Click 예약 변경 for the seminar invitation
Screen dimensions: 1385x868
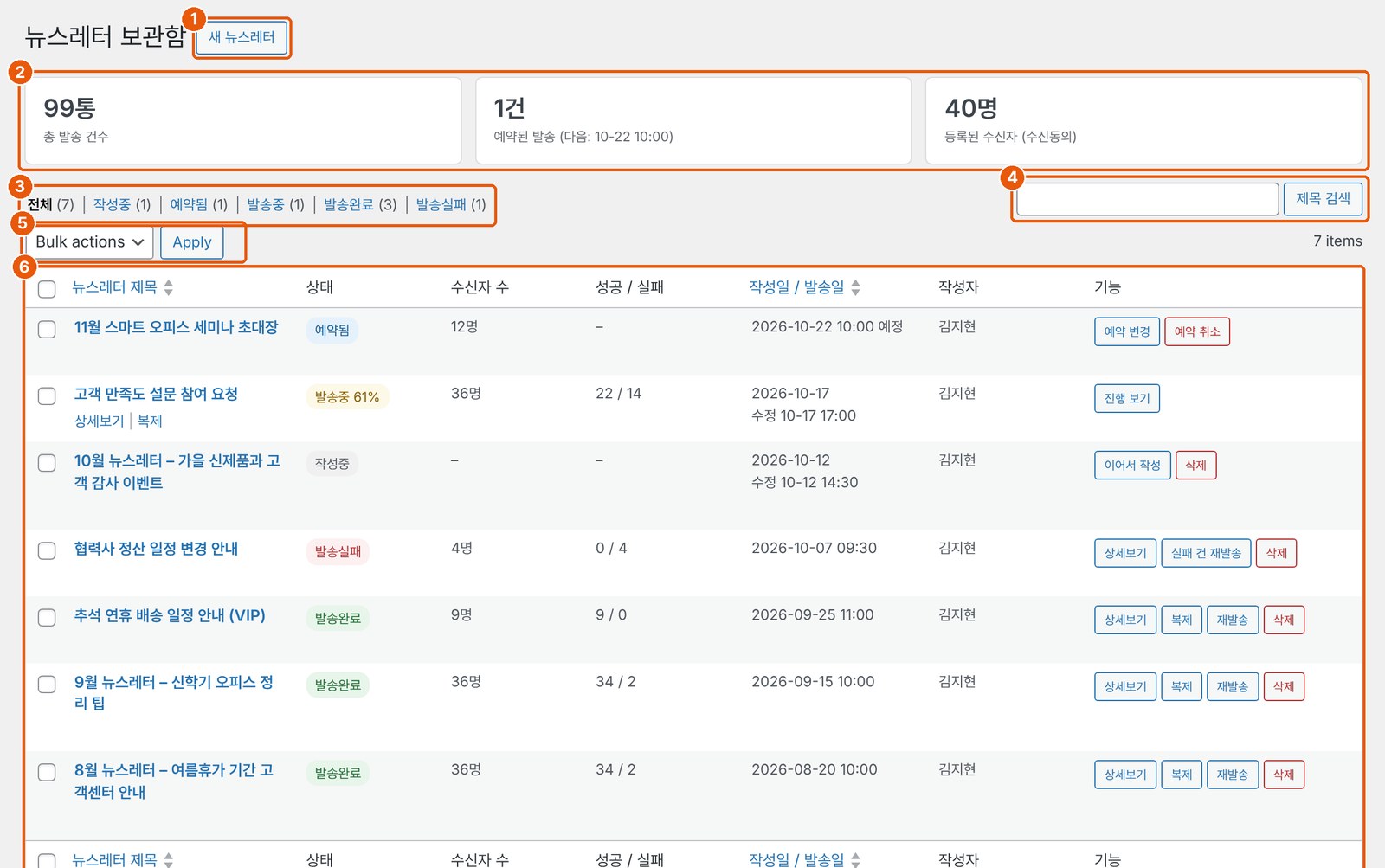[x=1126, y=331]
